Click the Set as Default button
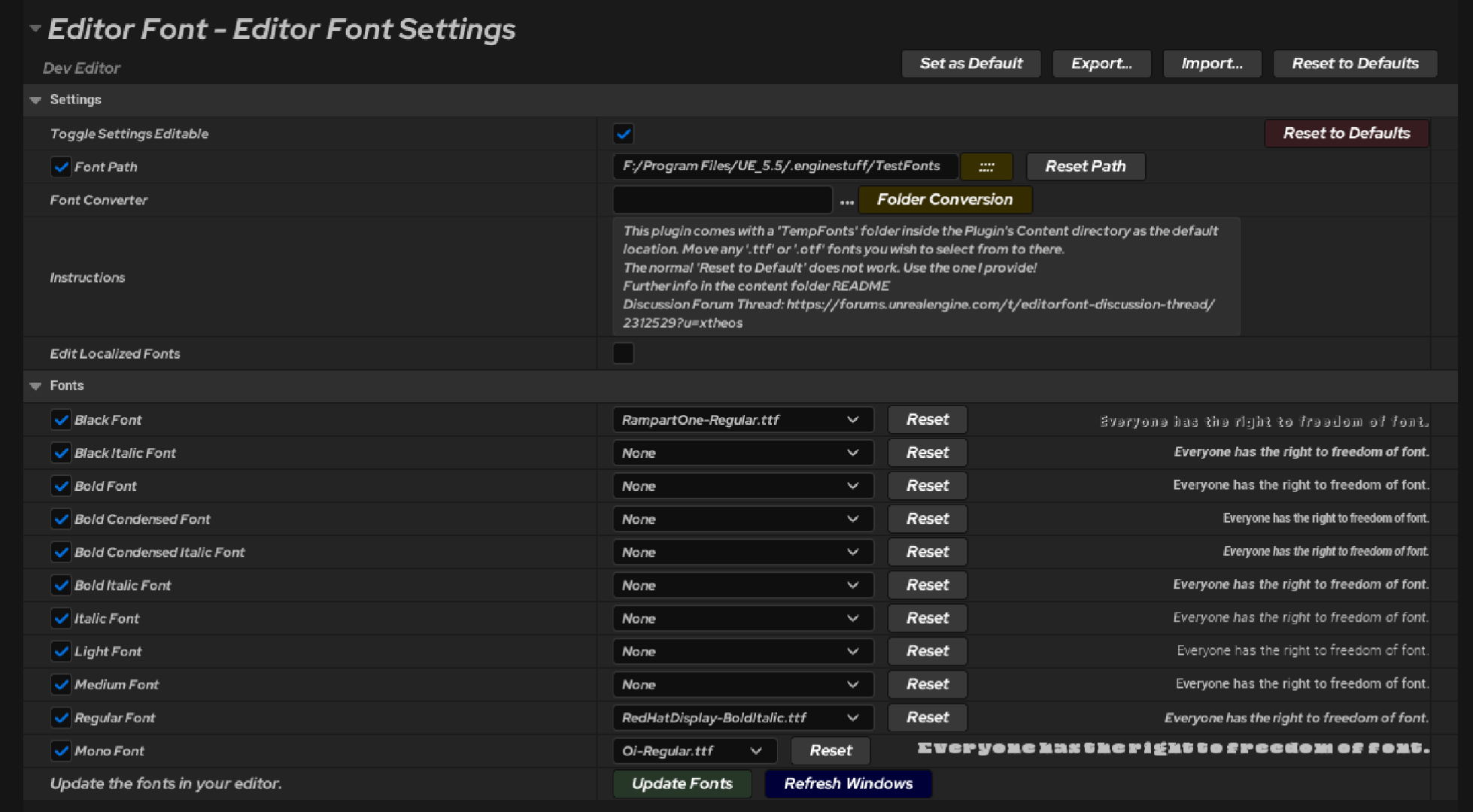This screenshot has height=812, width=1473. coord(970,64)
